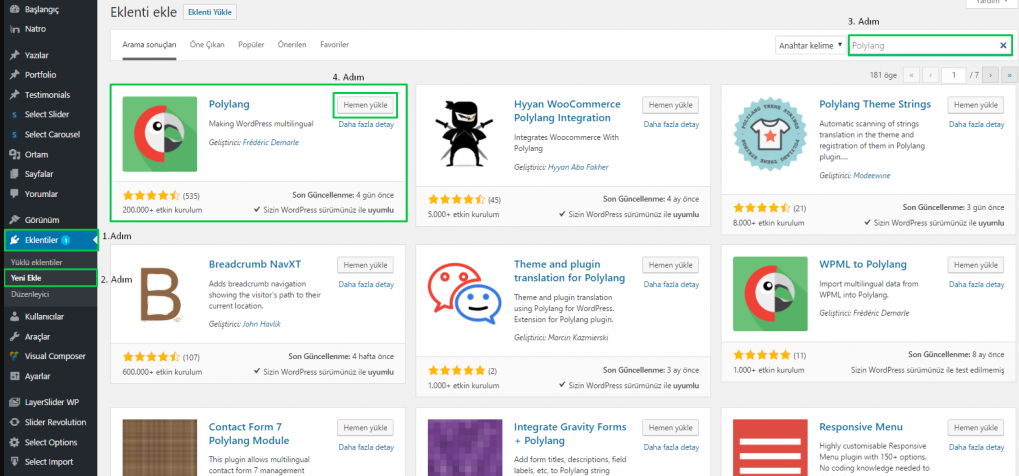Viewport: 1019px width, 476px height.
Task: Click the Polylang parrot plugin thumbnail
Action: click(x=160, y=134)
